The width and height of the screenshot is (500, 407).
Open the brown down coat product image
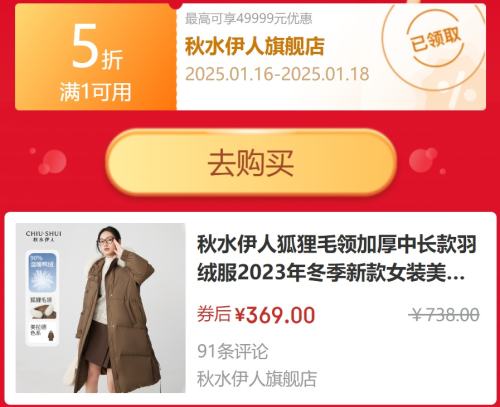tap(100, 308)
